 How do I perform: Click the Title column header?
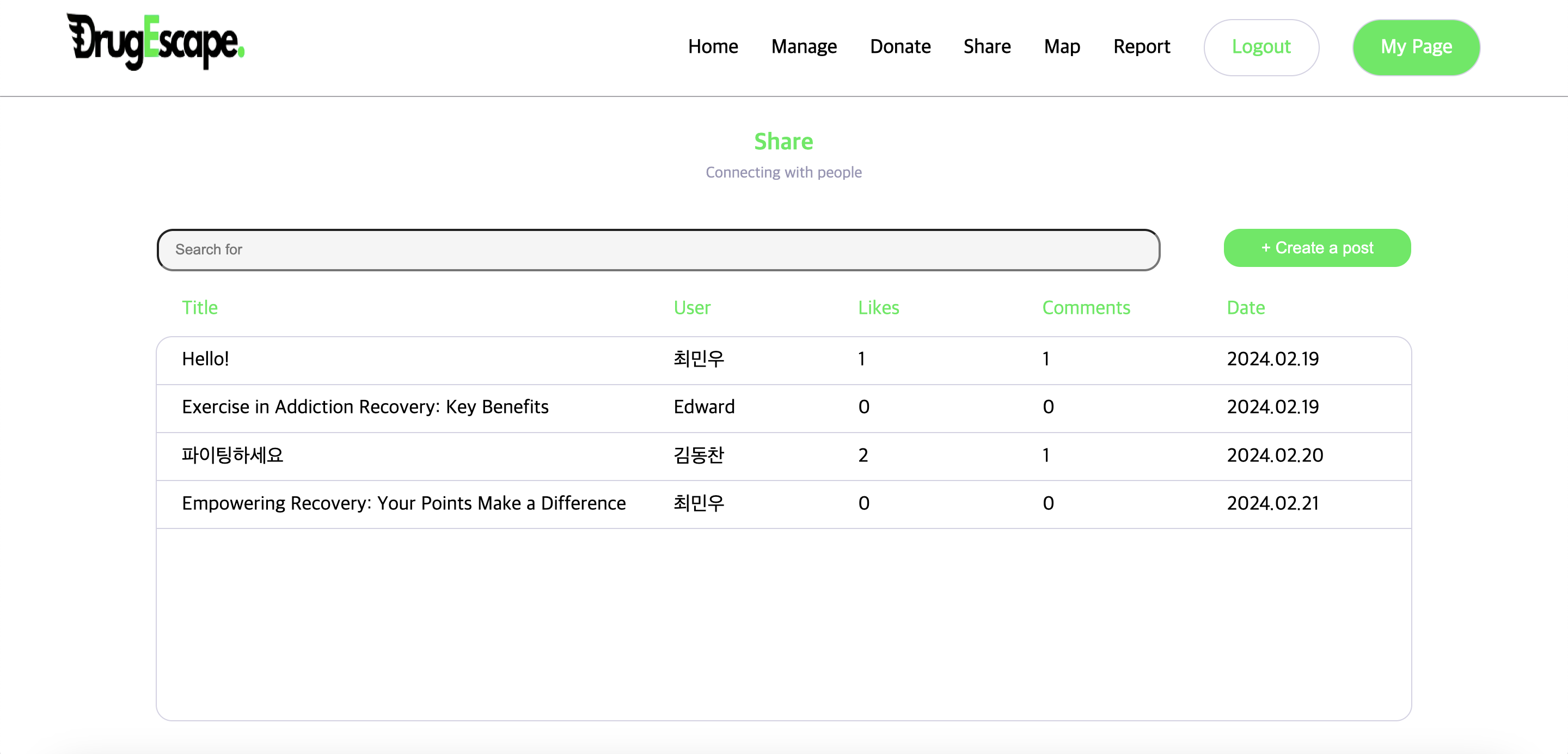pyautogui.click(x=200, y=308)
